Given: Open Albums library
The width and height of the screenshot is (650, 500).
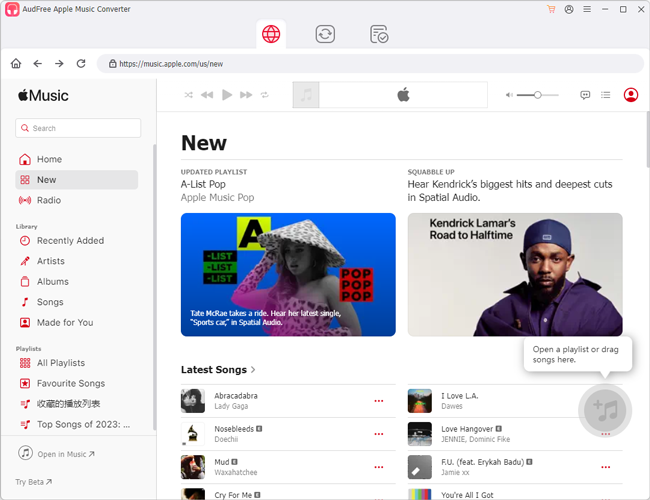Looking at the screenshot, I should 77,282.
